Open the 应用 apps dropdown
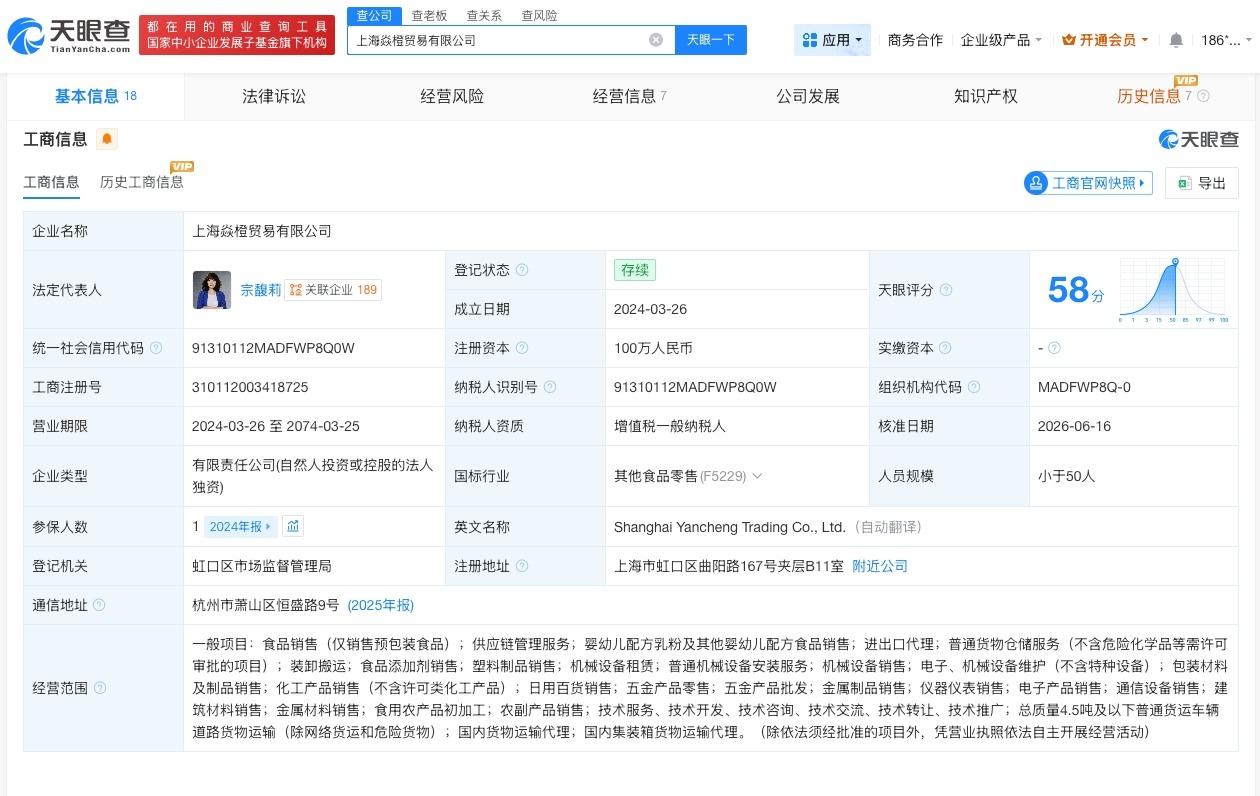The height and width of the screenshot is (796, 1260). point(833,40)
